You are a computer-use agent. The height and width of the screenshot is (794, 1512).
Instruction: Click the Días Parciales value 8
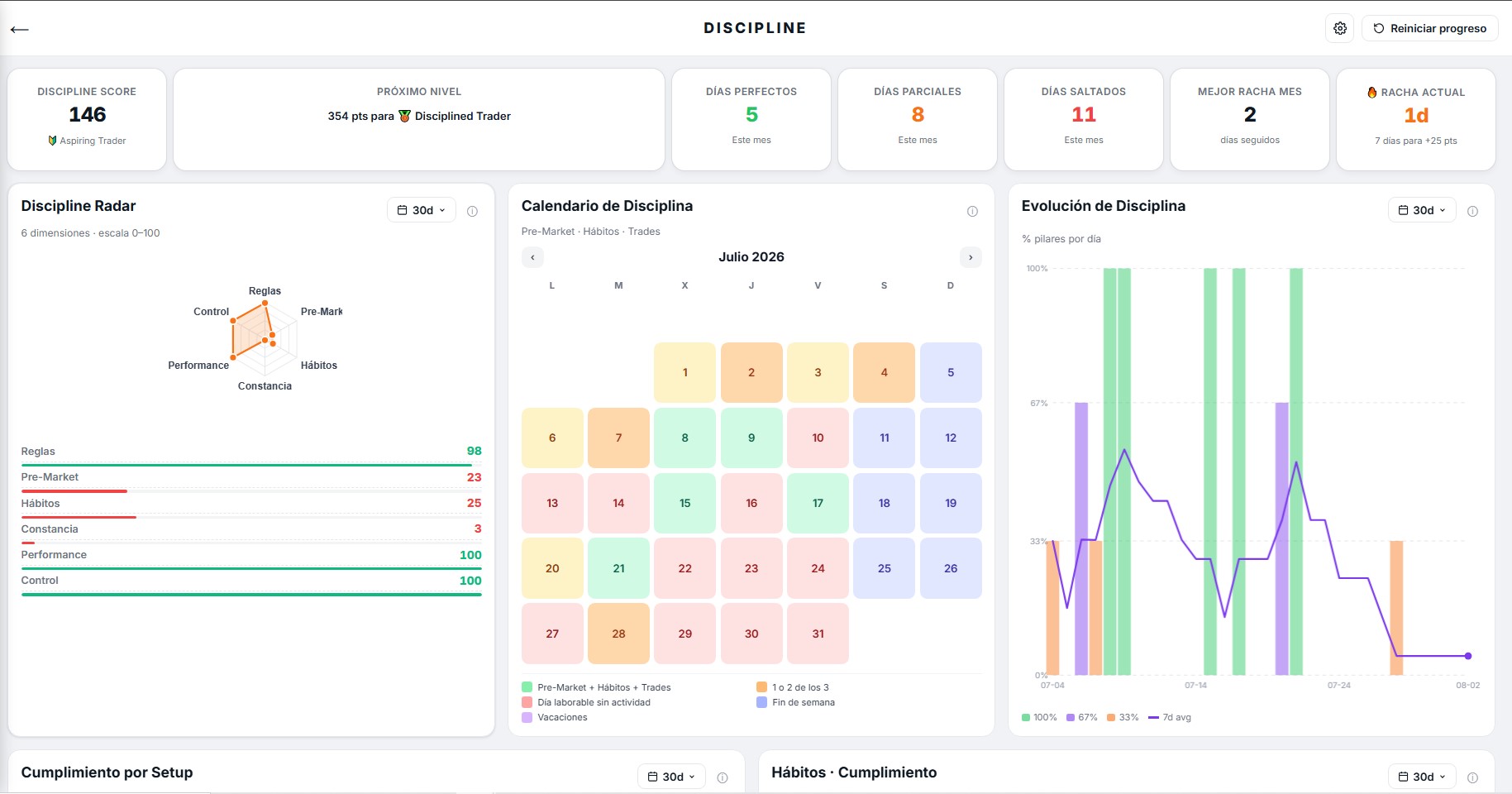point(918,114)
